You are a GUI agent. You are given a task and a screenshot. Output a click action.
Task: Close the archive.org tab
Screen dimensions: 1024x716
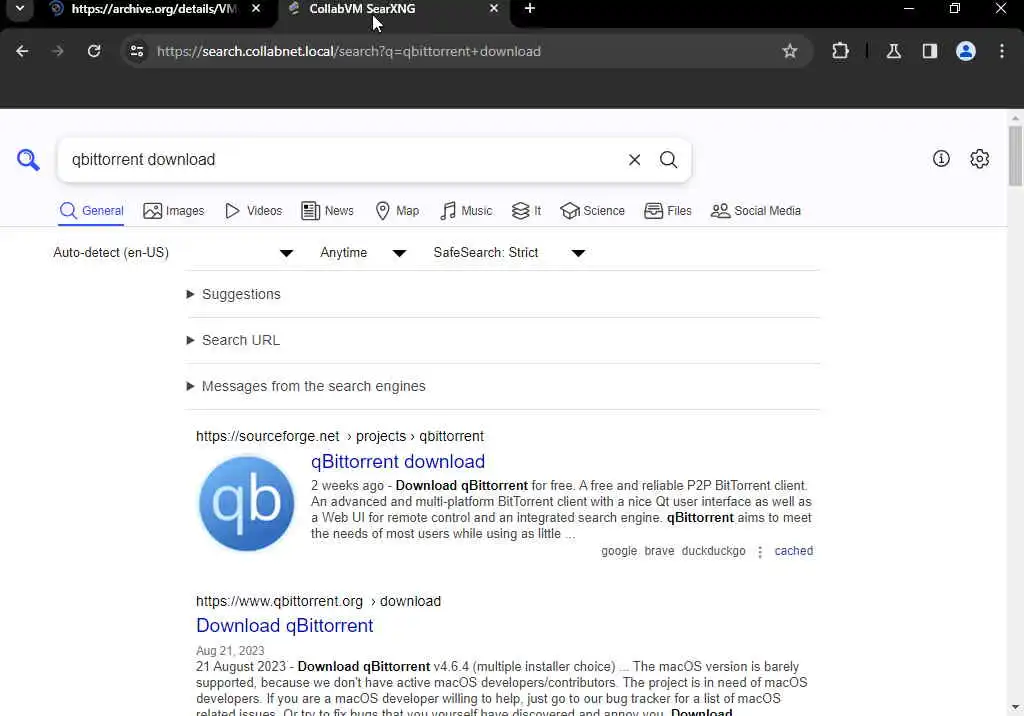click(x=256, y=8)
